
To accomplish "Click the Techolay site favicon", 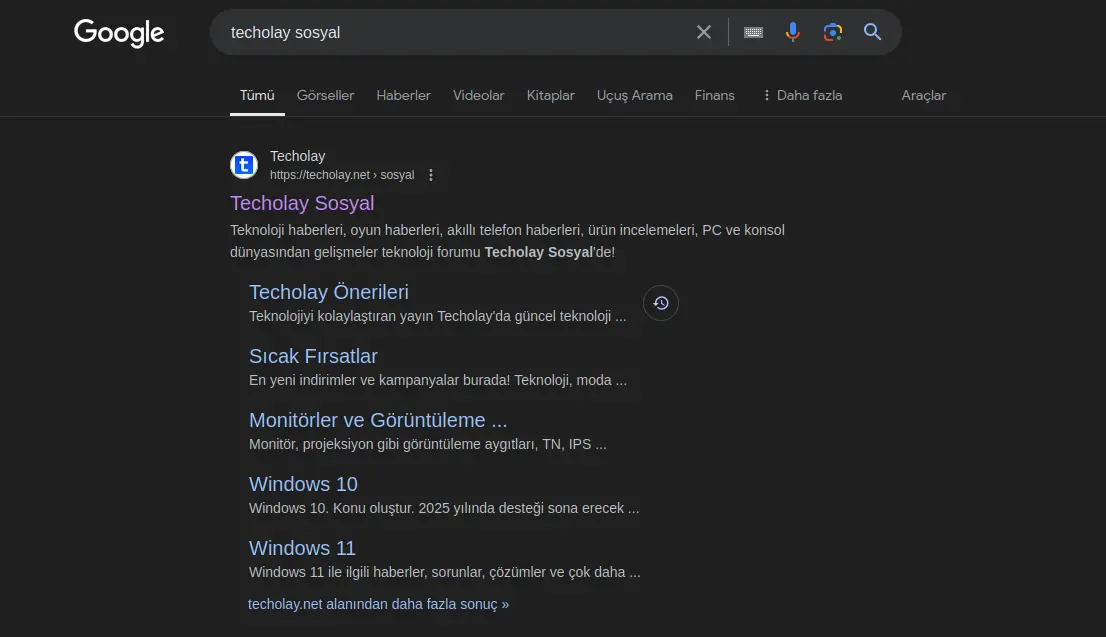I will click(x=244, y=165).
